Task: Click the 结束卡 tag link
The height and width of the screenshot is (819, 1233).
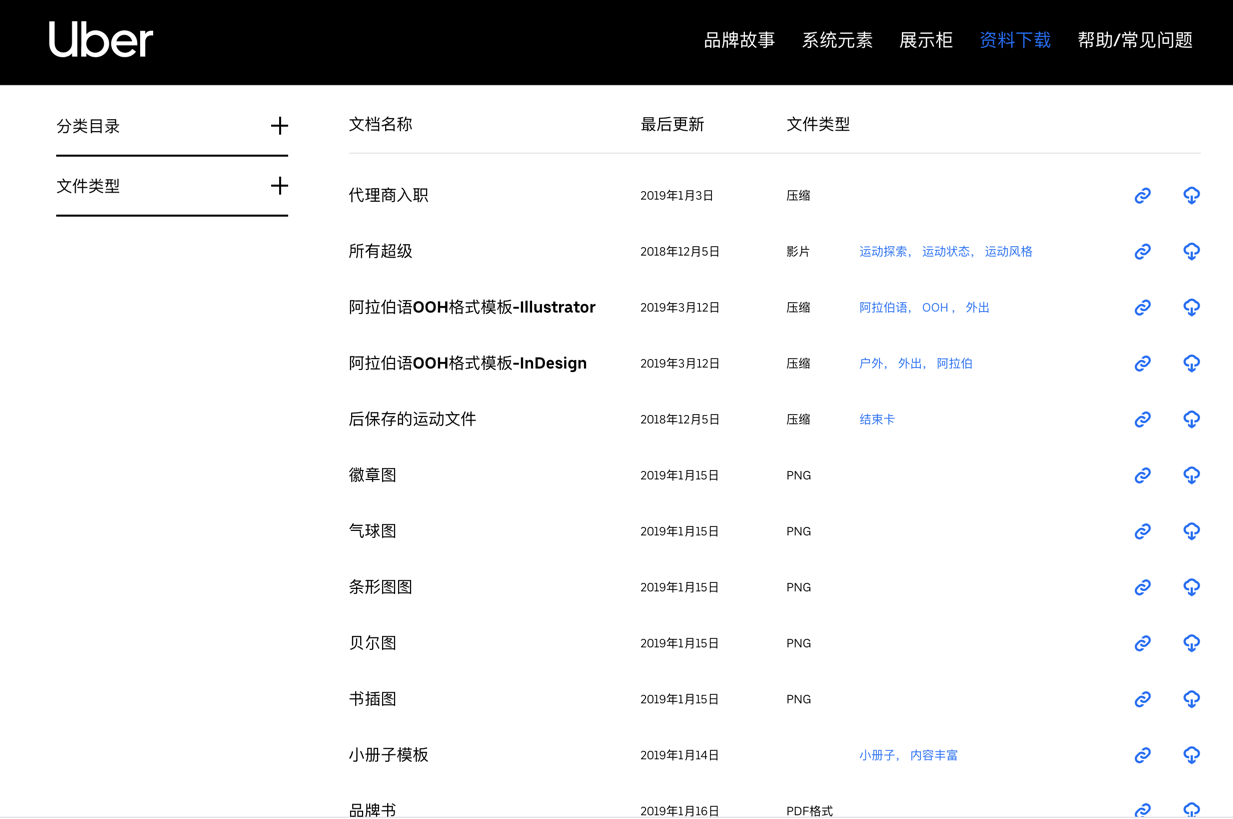Action: click(877, 420)
